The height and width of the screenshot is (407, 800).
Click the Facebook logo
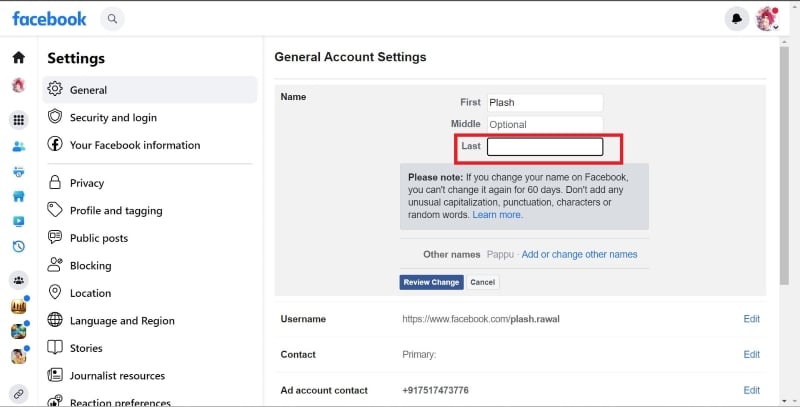49,19
